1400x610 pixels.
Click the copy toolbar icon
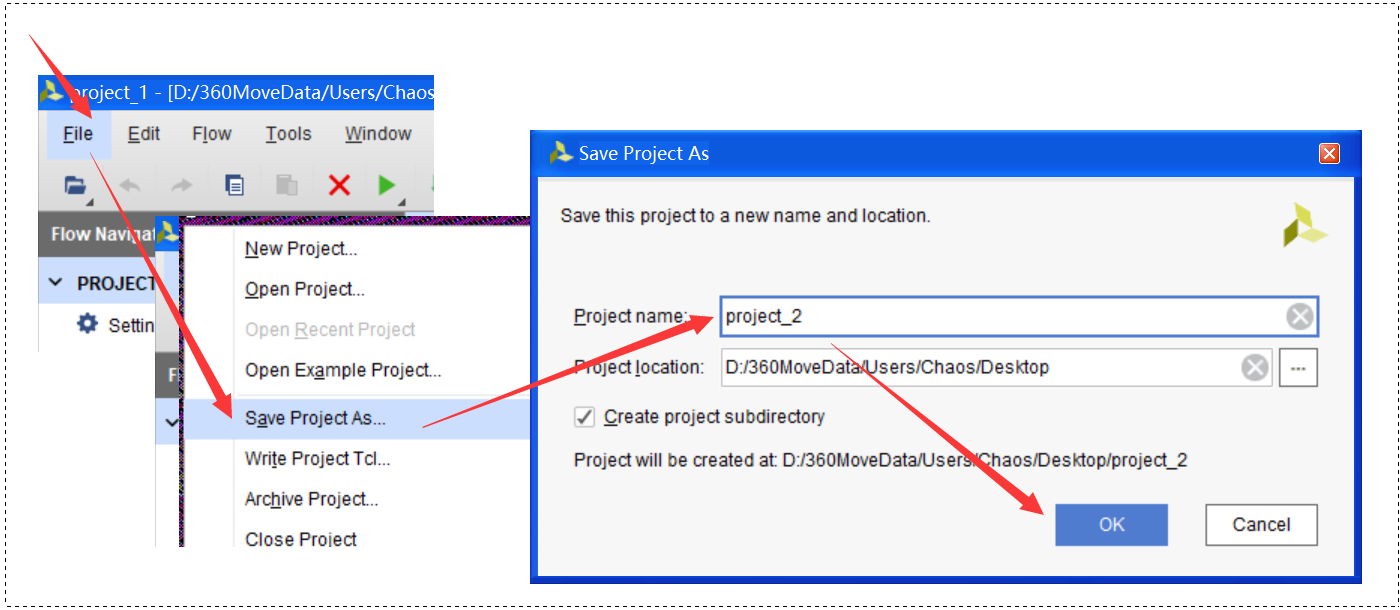(x=234, y=185)
